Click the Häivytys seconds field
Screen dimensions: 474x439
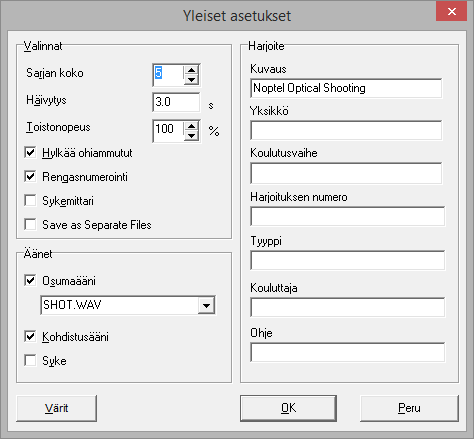[x=176, y=102]
